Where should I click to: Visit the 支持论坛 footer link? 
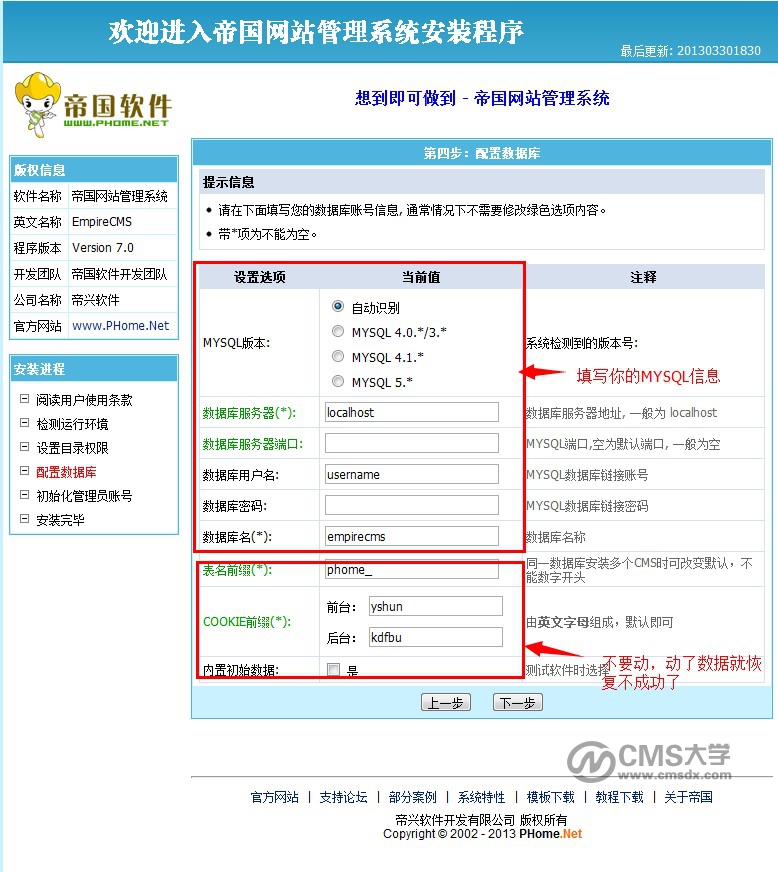click(x=343, y=797)
